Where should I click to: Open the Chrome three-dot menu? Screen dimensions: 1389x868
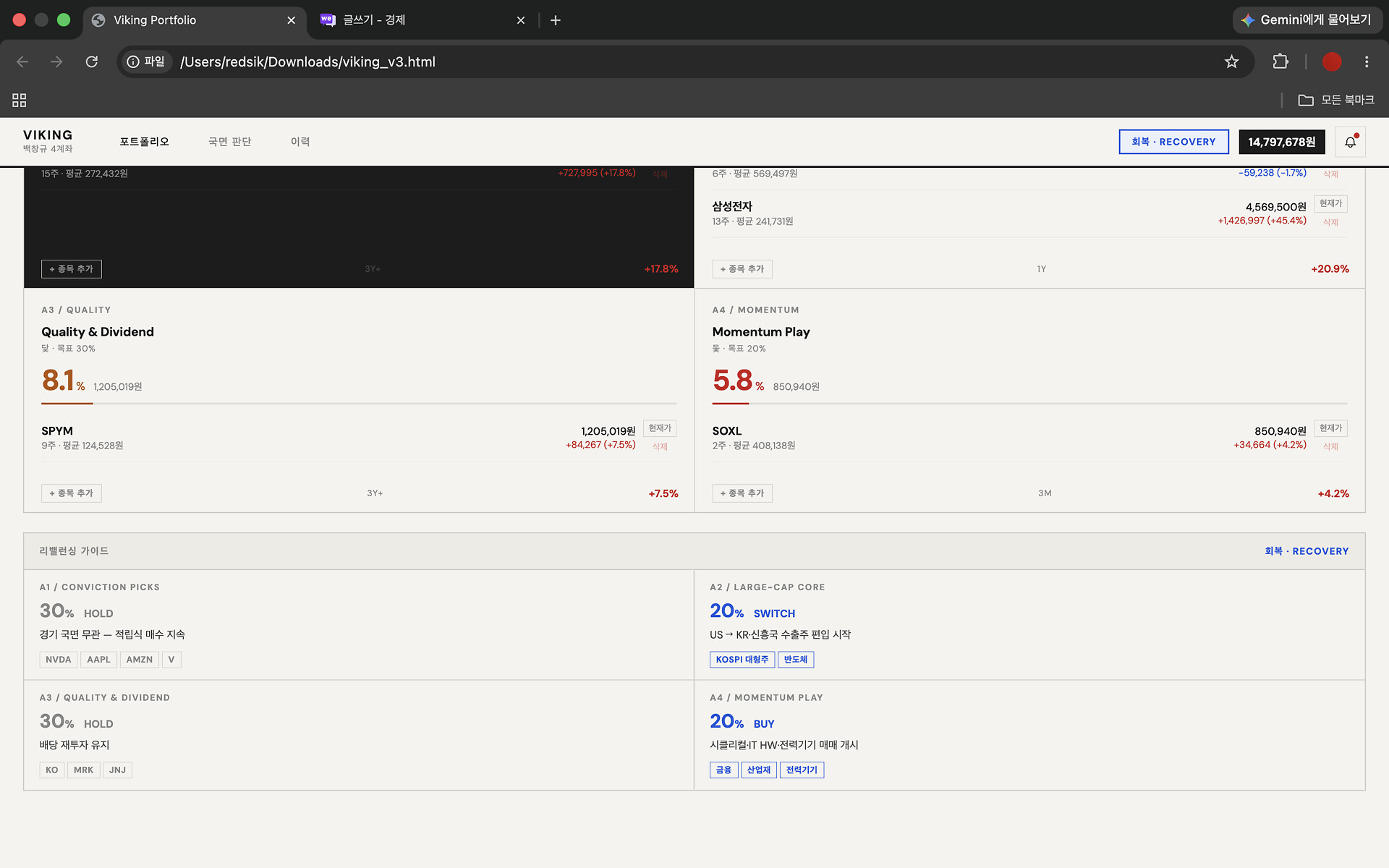click(x=1367, y=61)
